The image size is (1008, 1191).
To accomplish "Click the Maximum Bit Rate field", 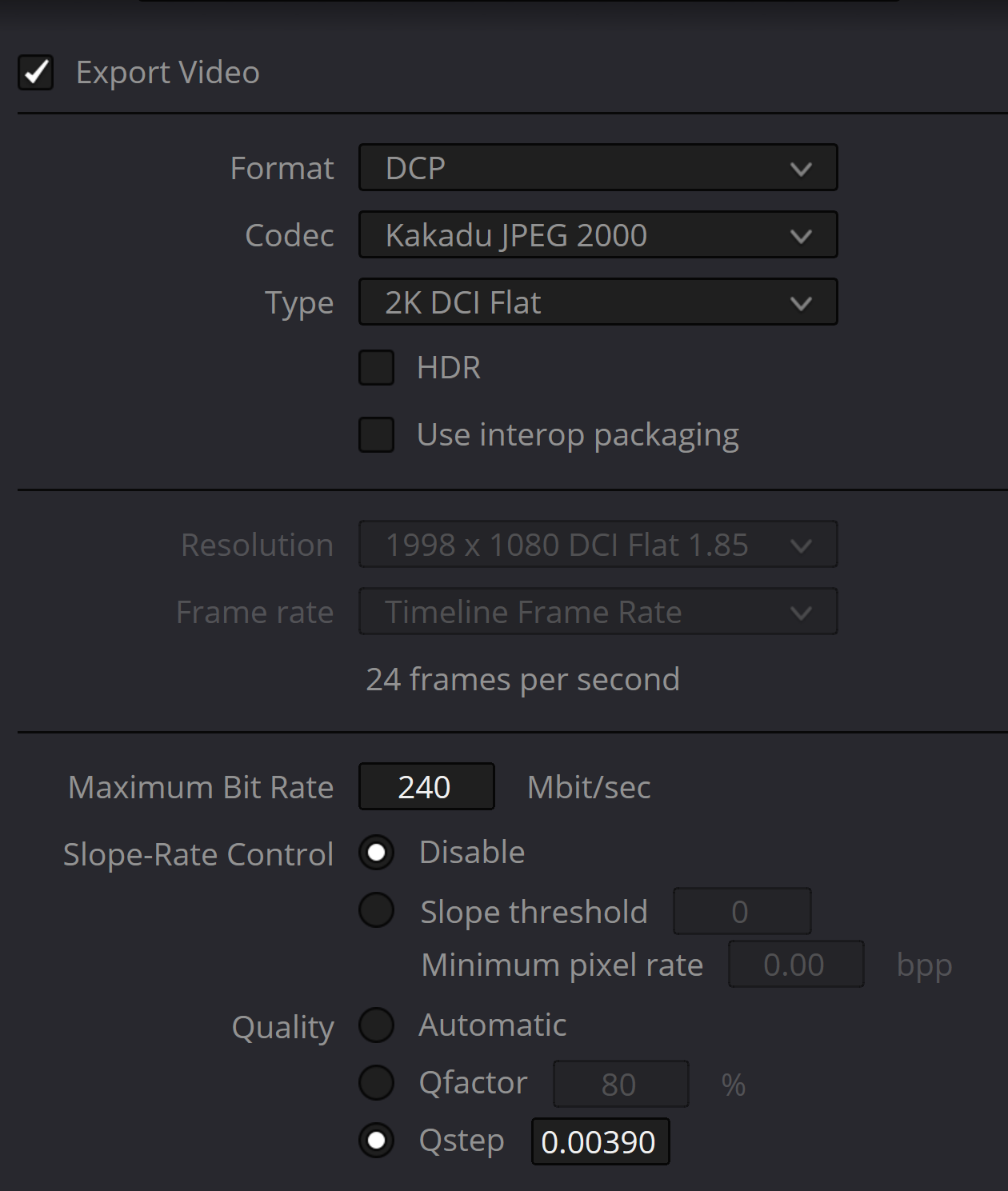I will point(426,787).
